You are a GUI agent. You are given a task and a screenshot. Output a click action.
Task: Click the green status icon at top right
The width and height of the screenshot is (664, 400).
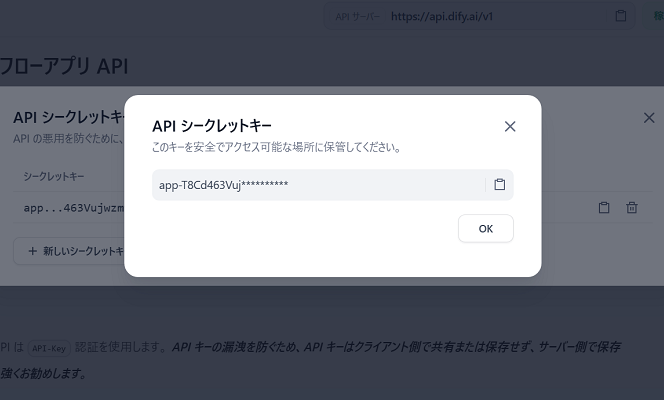[657, 16]
